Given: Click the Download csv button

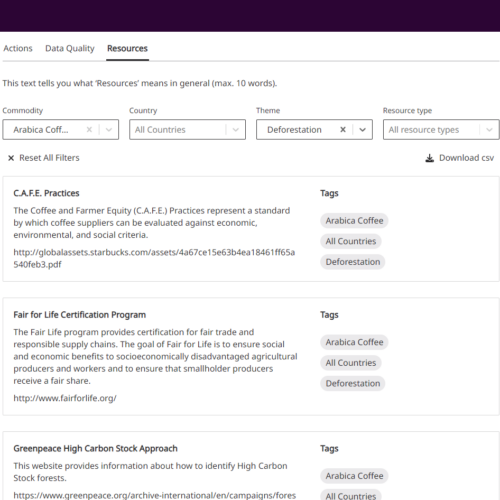Looking at the screenshot, I should (x=460, y=158).
